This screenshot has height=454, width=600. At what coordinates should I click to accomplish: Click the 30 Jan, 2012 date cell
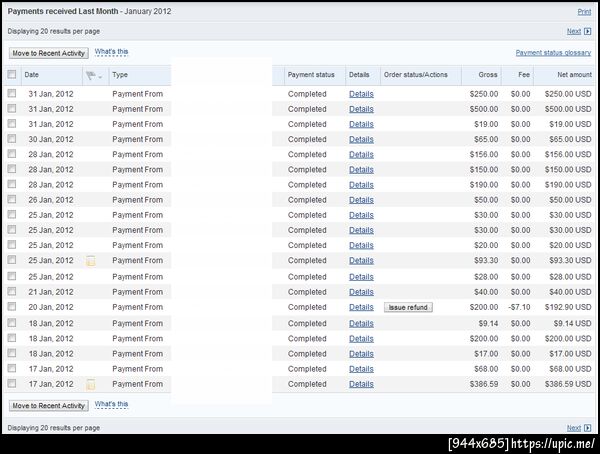[51, 140]
